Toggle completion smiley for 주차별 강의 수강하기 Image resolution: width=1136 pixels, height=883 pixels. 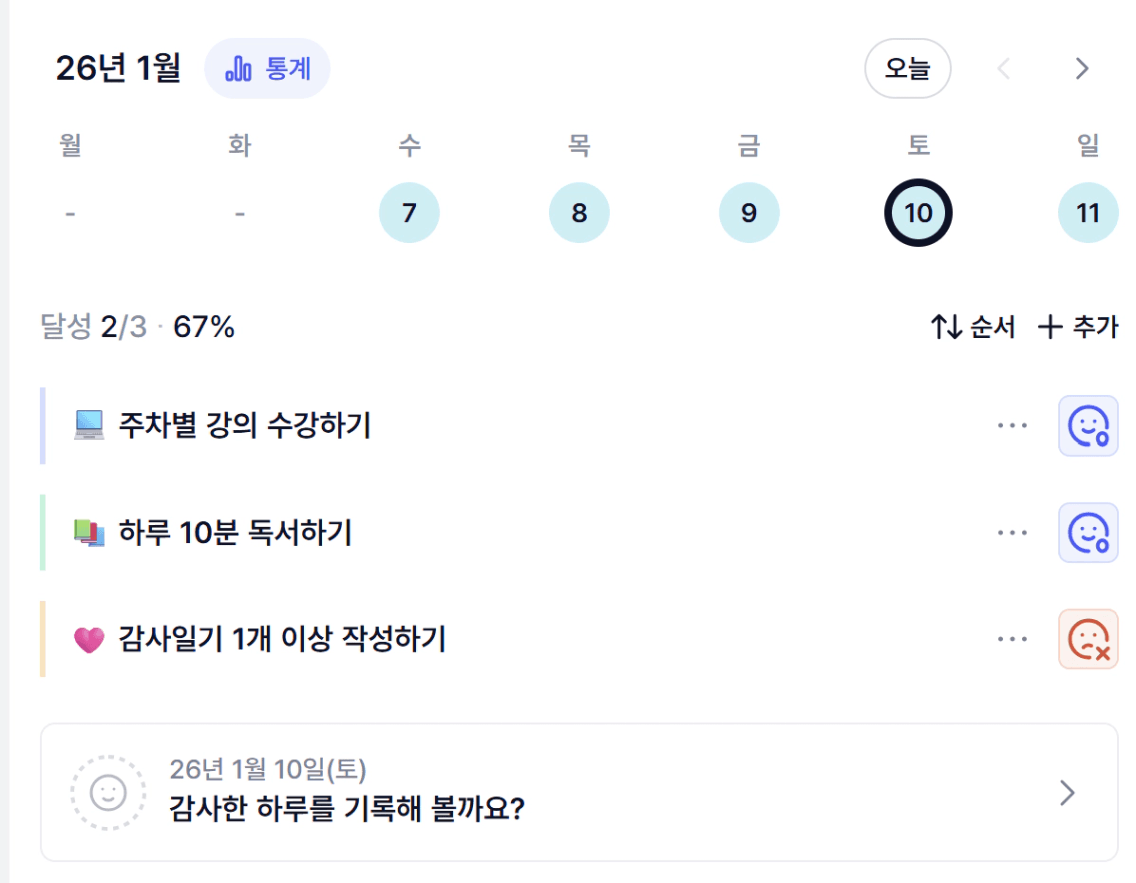[x=1088, y=426]
